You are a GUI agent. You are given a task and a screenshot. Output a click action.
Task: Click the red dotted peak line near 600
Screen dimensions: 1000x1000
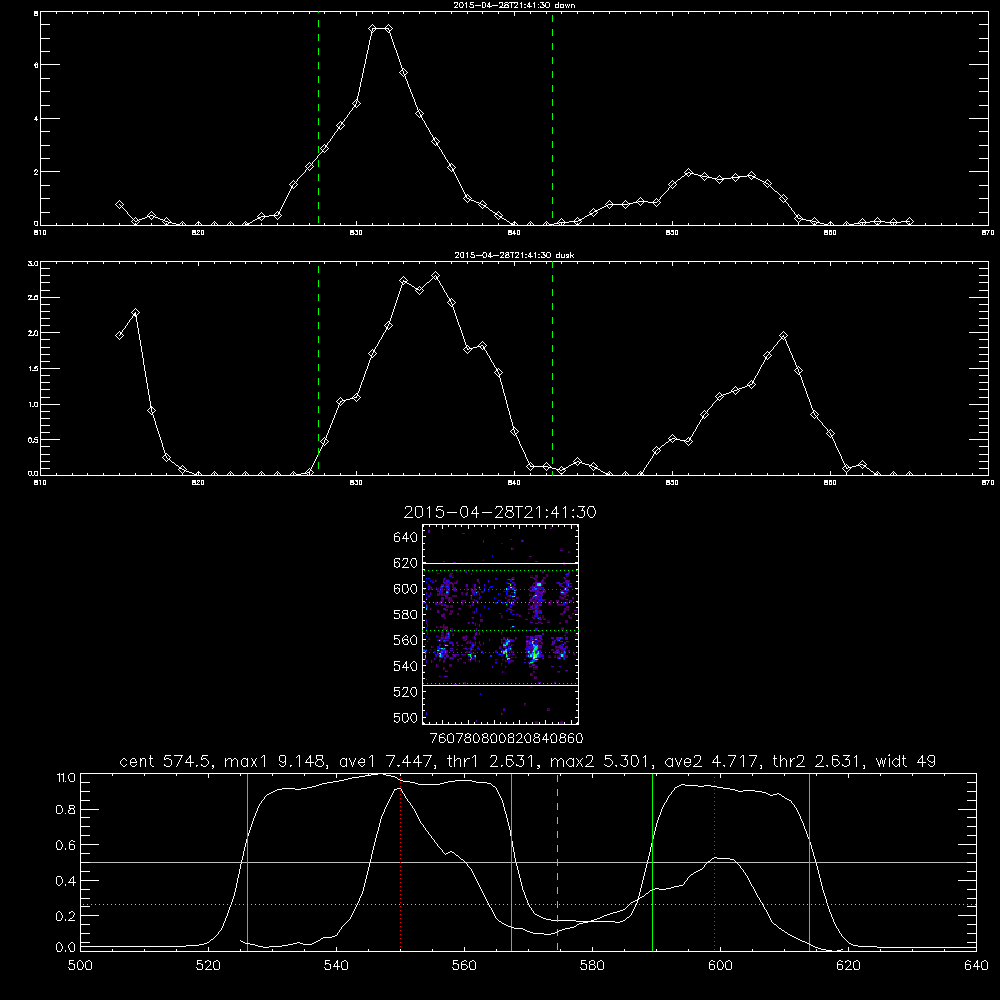(x=714, y=862)
